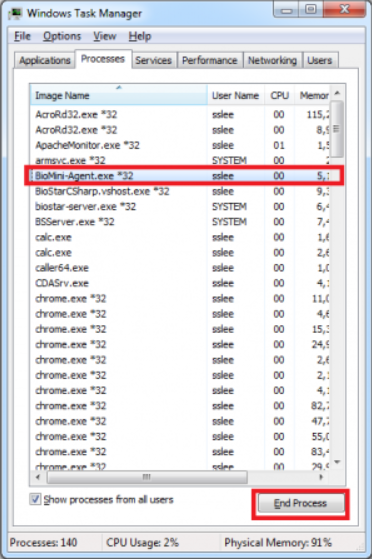372x559 pixels.
Task: Close the Windows Task Manager window
Action: point(344,10)
